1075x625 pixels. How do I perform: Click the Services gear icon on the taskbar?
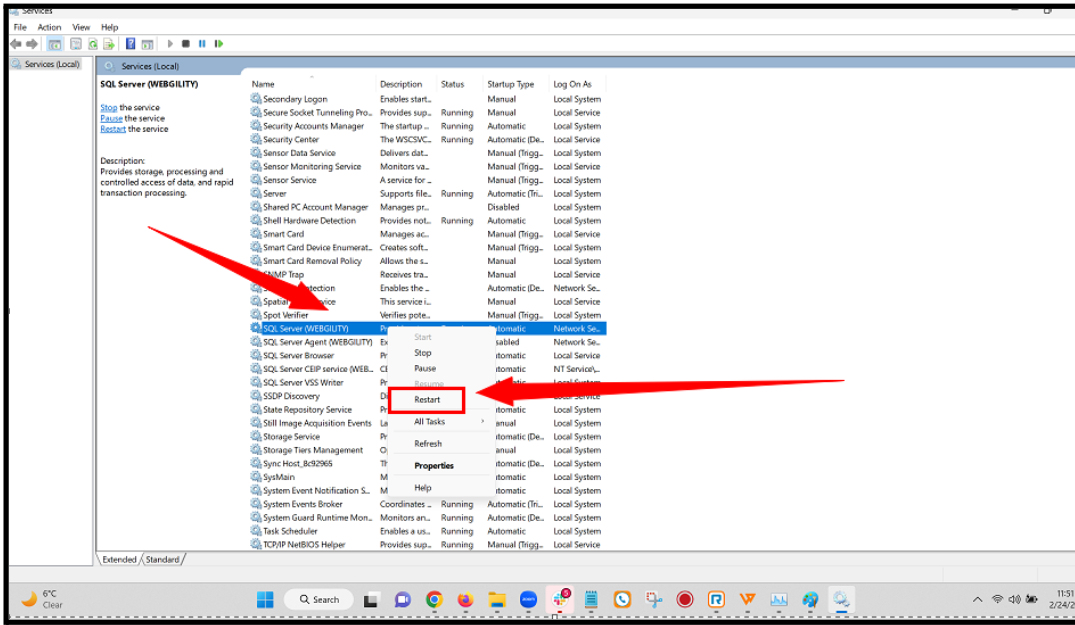[x=841, y=600]
